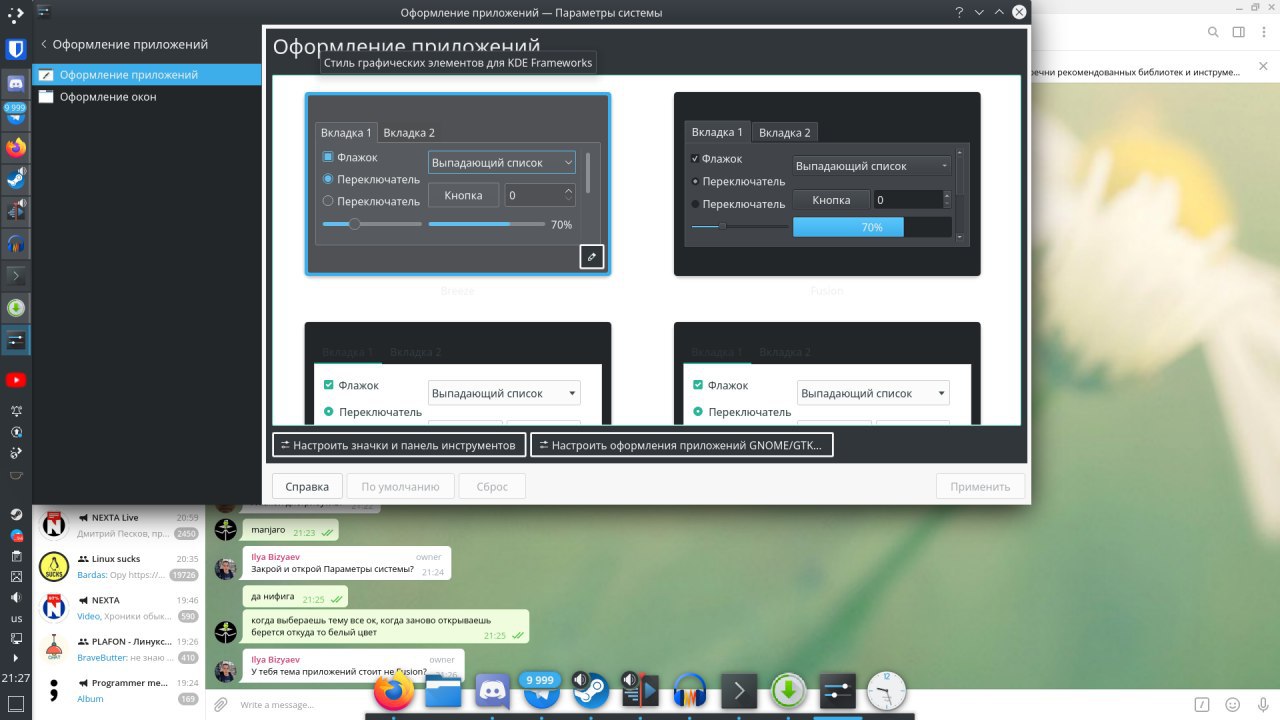Open the emoji picker in Telegram

coord(1232,705)
